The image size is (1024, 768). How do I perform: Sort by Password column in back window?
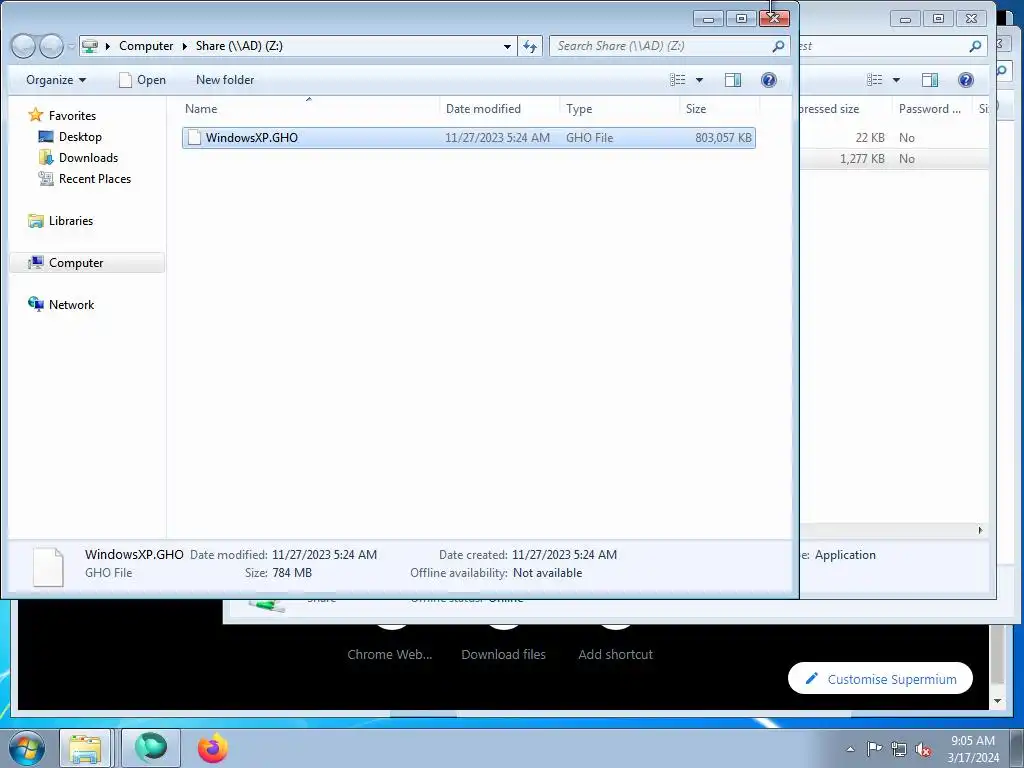pyautogui.click(x=930, y=109)
